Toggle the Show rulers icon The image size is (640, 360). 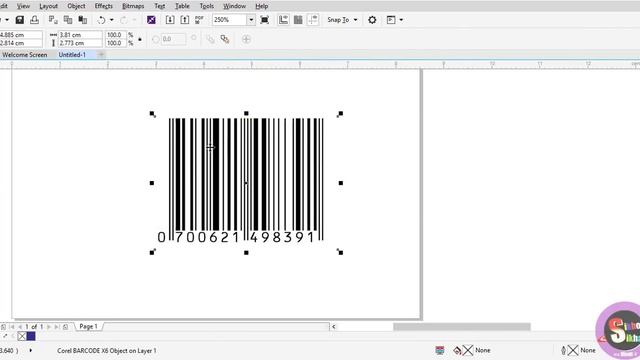click(283, 20)
